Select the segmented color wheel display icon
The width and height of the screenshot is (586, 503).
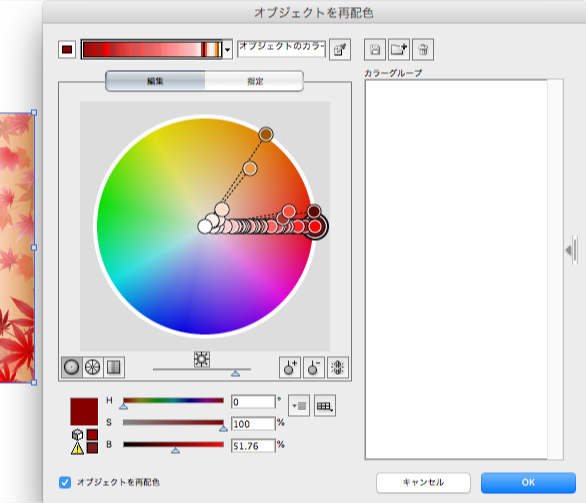[x=93, y=367]
